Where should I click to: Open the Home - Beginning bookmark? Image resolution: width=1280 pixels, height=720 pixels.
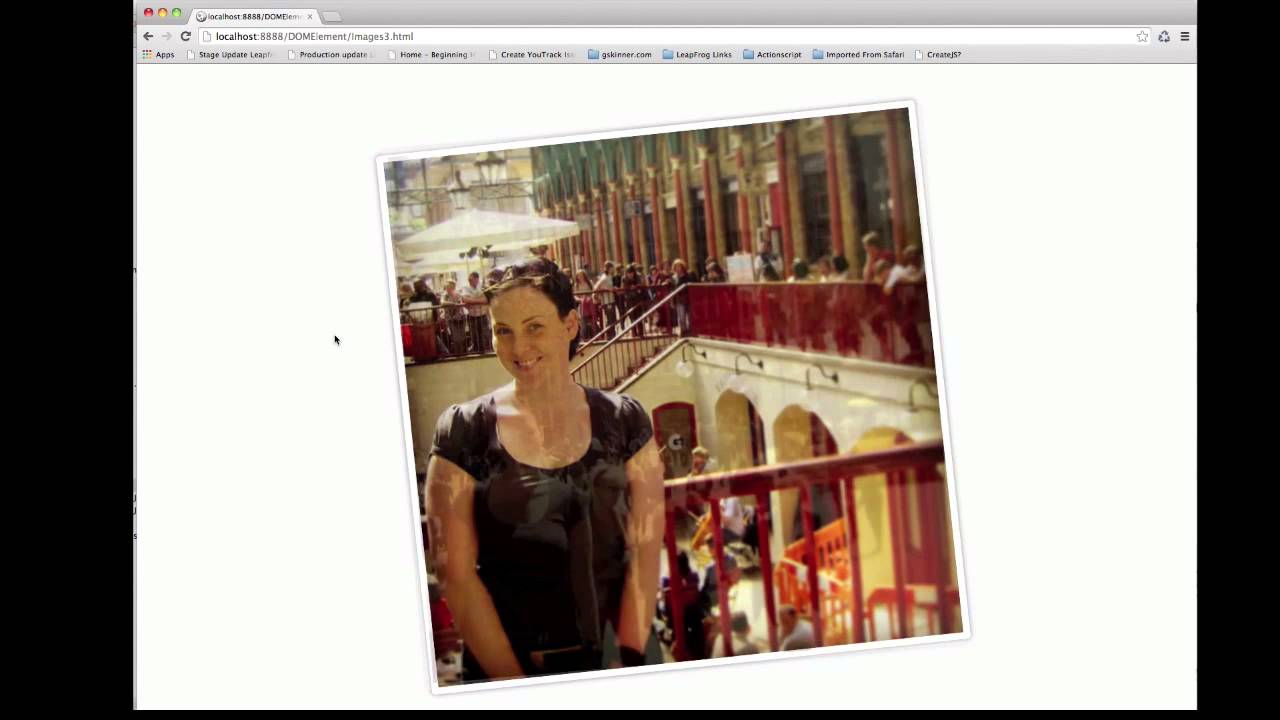431,54
